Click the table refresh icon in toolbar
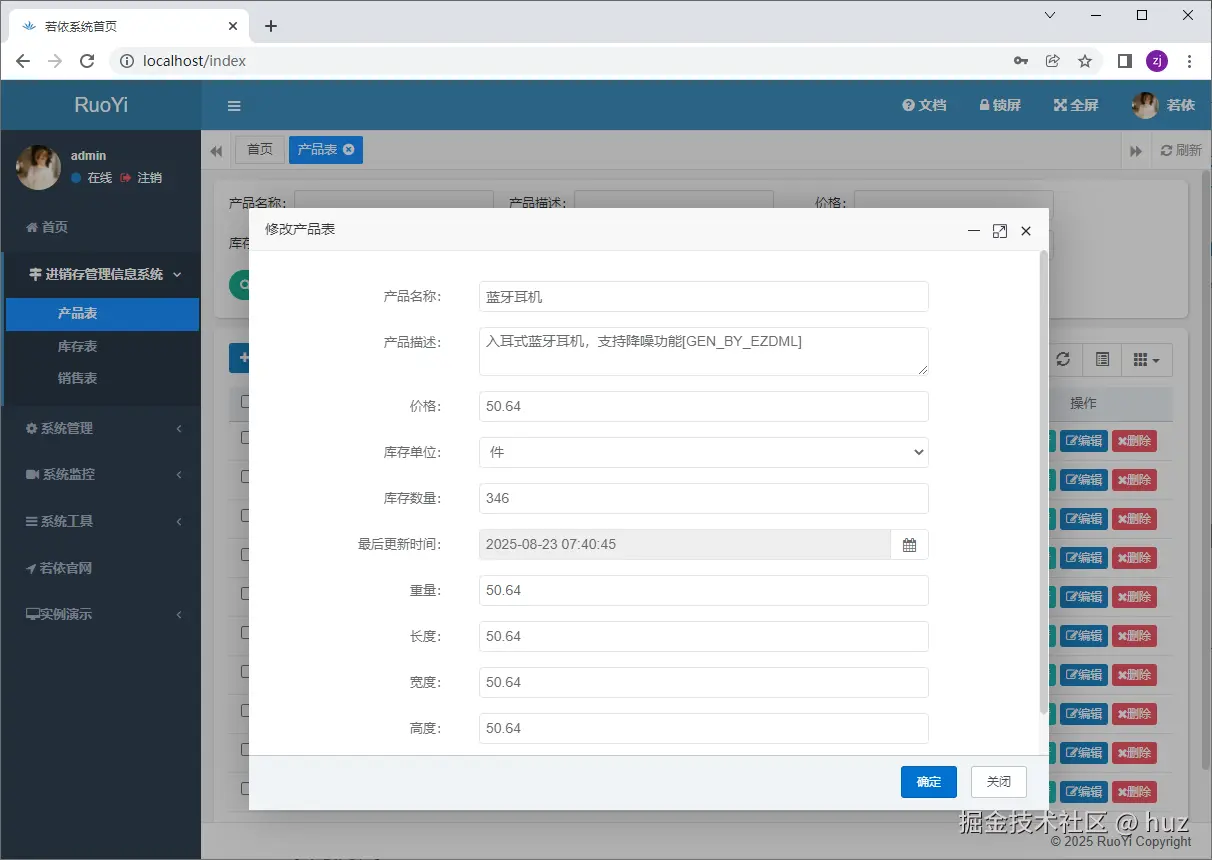1212x860 pixels. pyautogui.click(x=1063, y=359)
